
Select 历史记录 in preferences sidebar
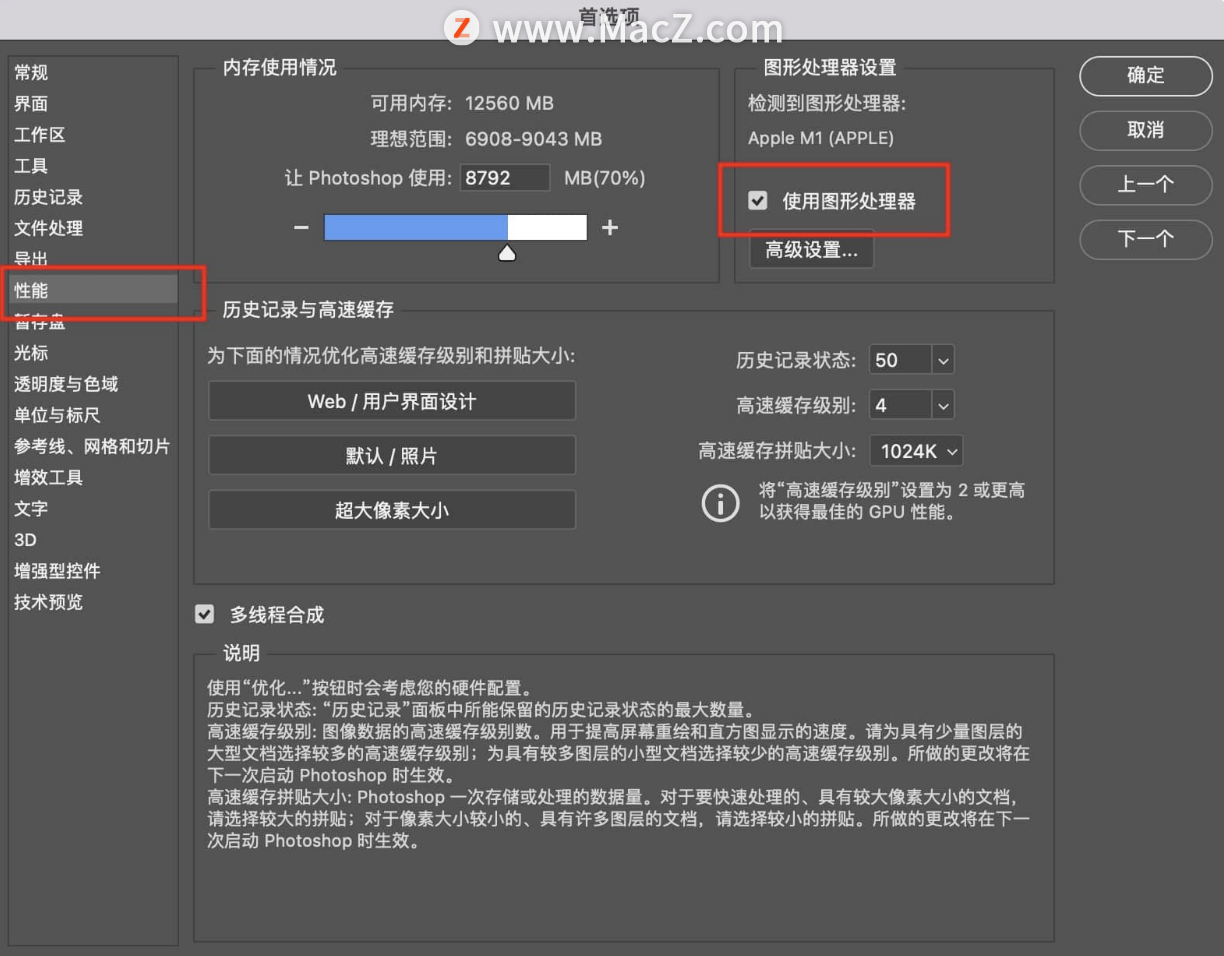(48, 197)
